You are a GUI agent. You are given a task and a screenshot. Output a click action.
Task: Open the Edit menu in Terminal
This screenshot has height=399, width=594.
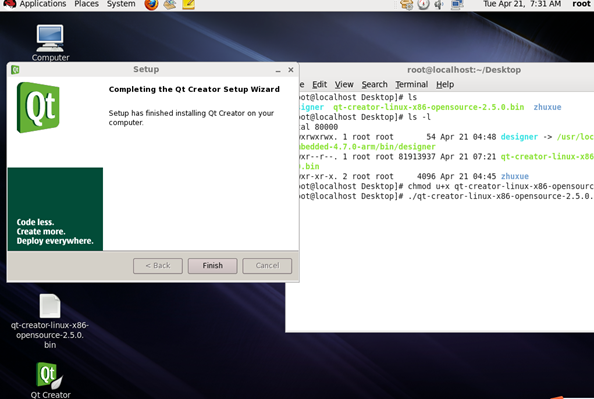click(x=319, y=84)
